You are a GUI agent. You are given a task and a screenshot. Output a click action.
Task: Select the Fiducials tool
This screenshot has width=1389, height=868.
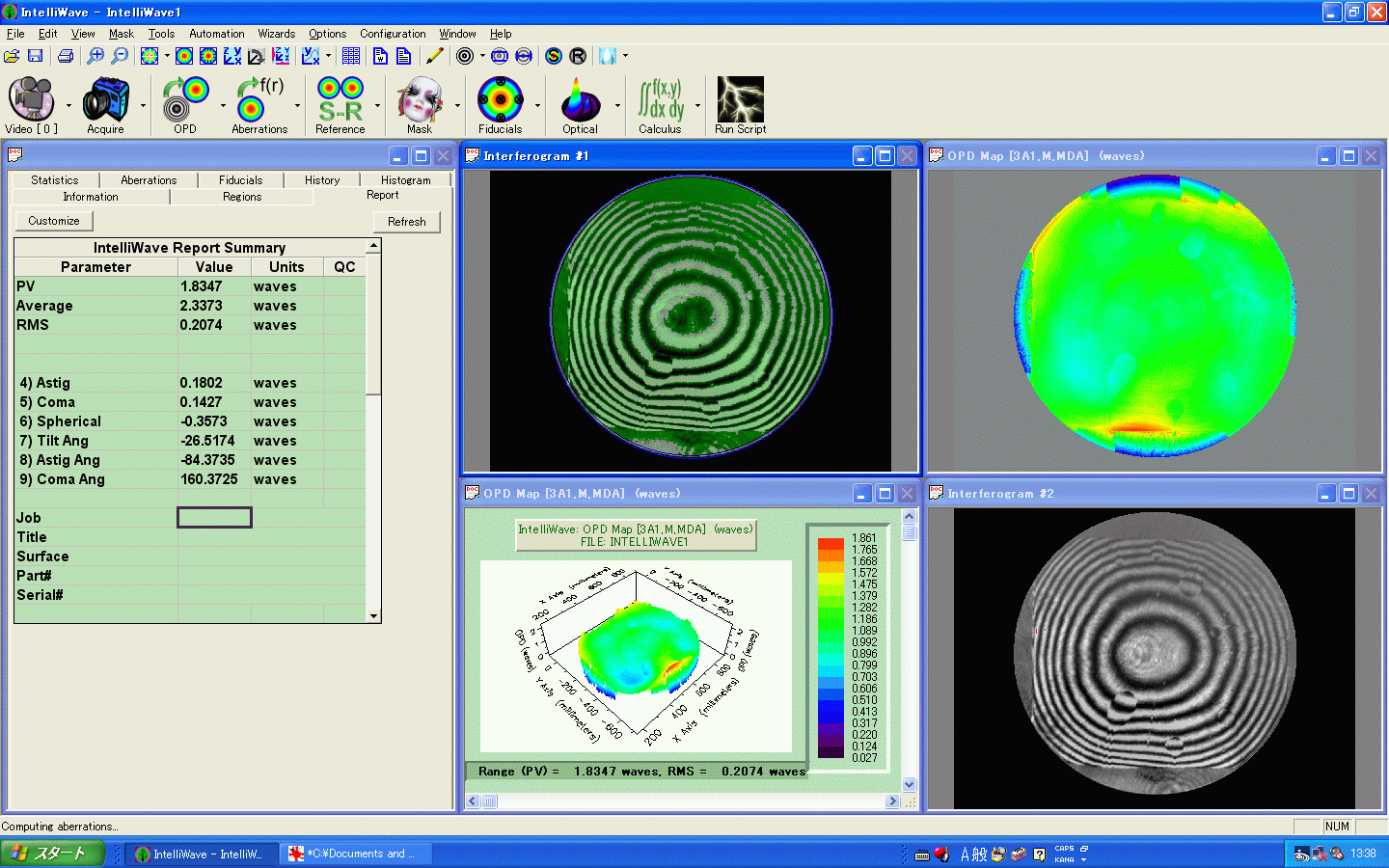pyautogui.click(x=500, y=105)
